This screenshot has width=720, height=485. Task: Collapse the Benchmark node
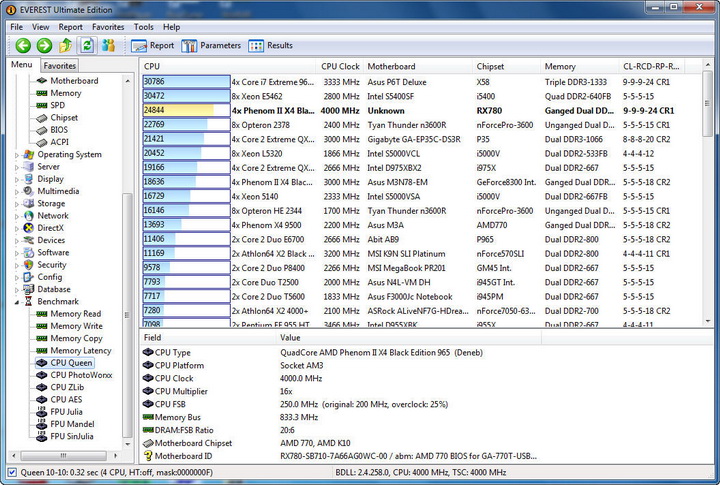pos(17,302)
